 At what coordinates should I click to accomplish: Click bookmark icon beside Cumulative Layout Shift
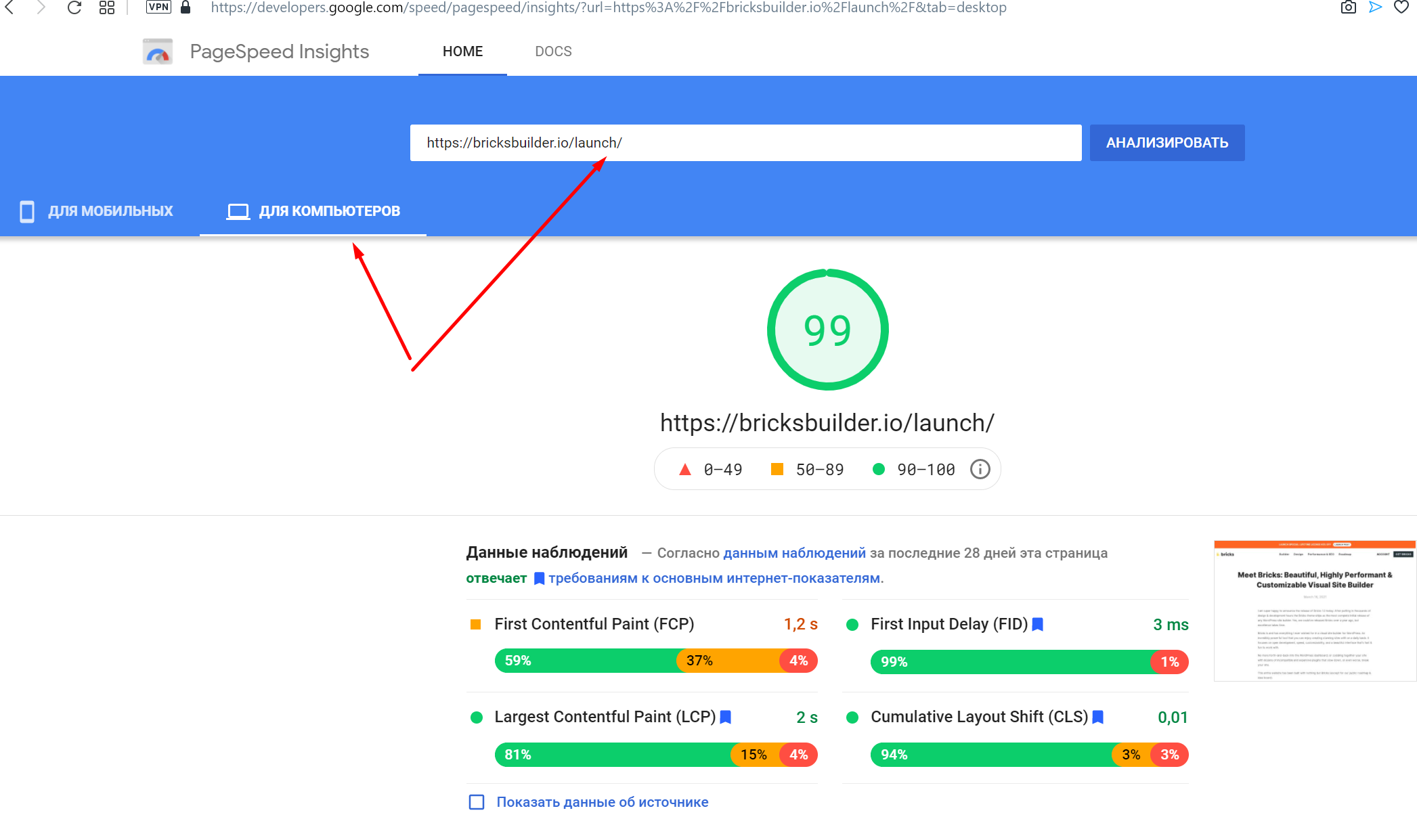click(x=1098, y=717)
